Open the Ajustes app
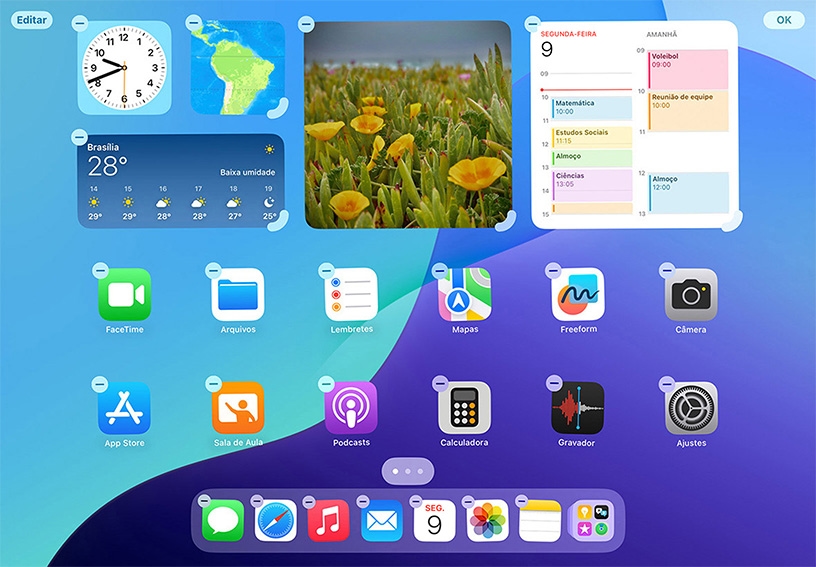 [x=691, y=408]
